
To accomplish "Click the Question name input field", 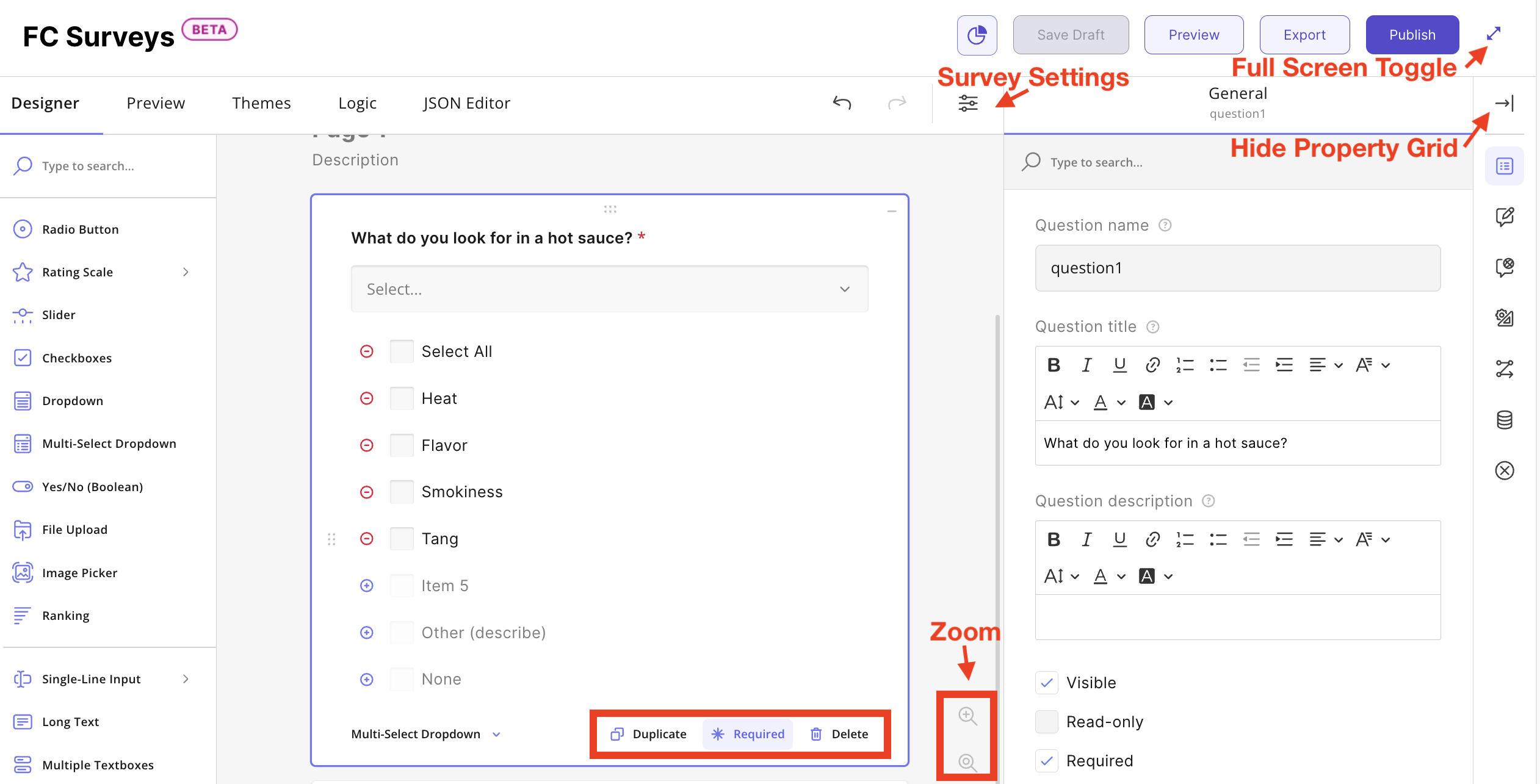I will [x=1238, y=268].
